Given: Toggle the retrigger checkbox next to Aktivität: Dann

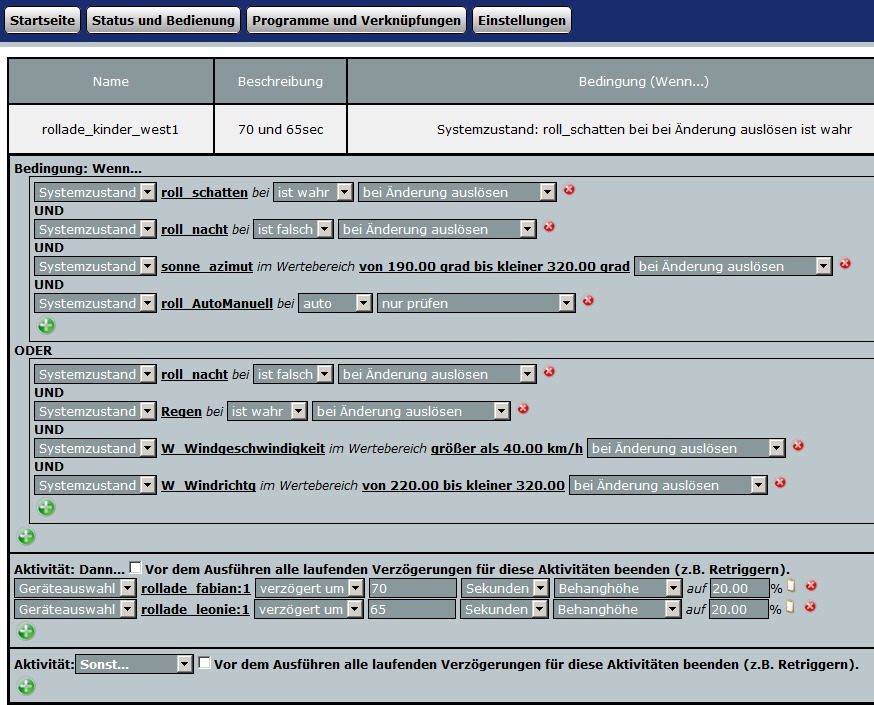Looking at the screenshot, I should tap(135, 567).
